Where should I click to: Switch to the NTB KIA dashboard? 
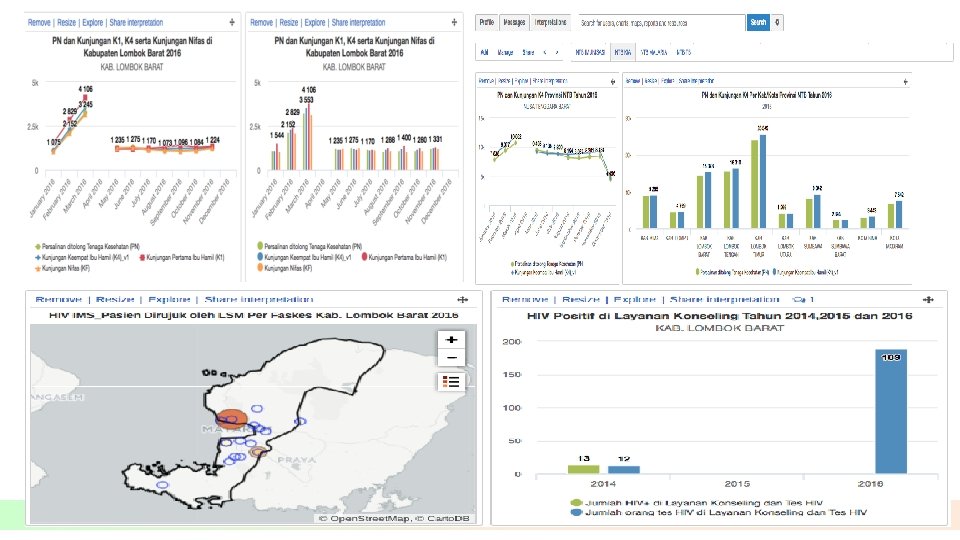pyautogui.click(x=623, y=53)
